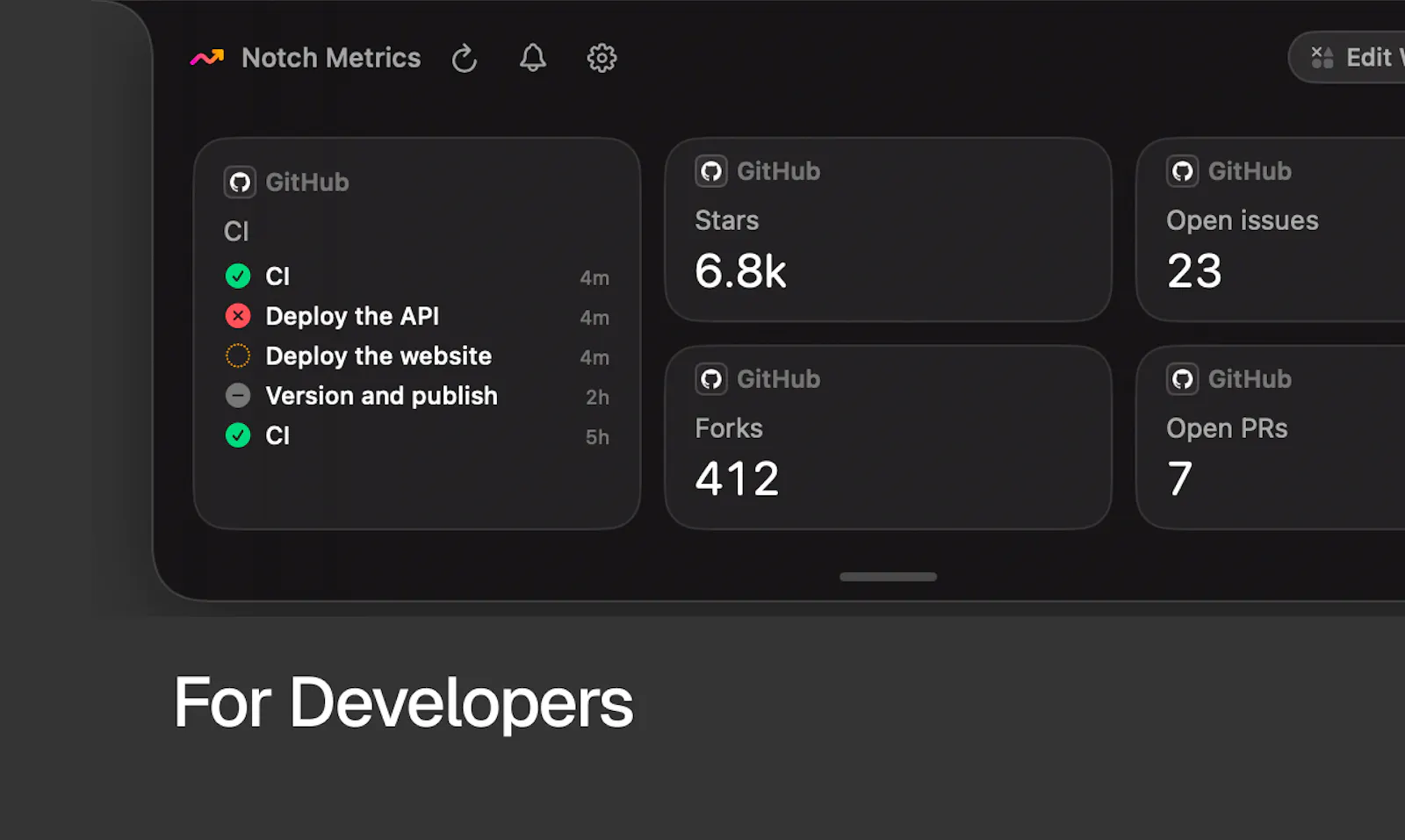Refresh metrics with the reload icon
Screen dimensions: 1405x840
pos(465,59)
